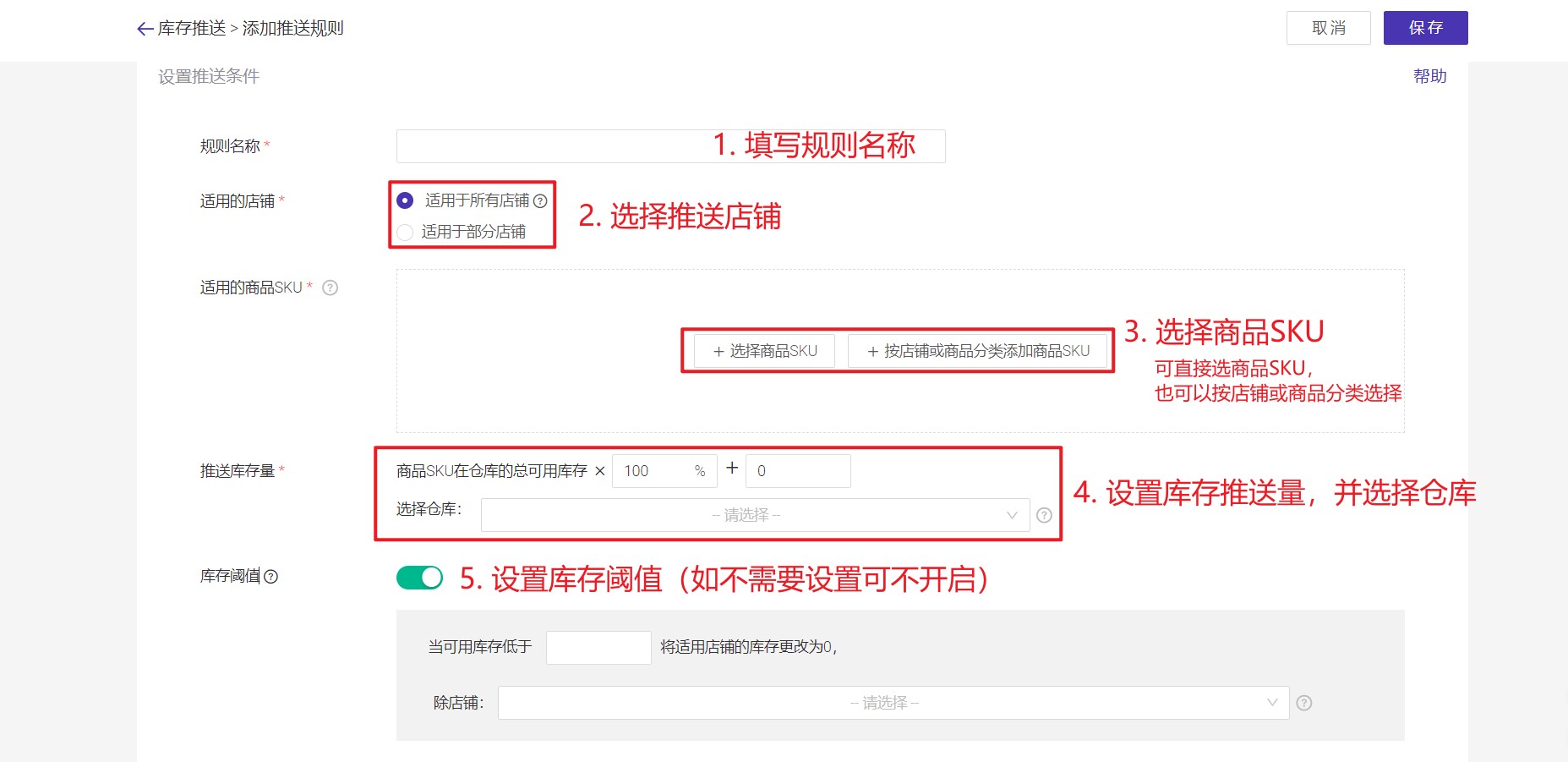Open the 除店铺 store selection dropdown
Image resolution: width=1568 pixels, height=762 pixels.
[883, 702]
